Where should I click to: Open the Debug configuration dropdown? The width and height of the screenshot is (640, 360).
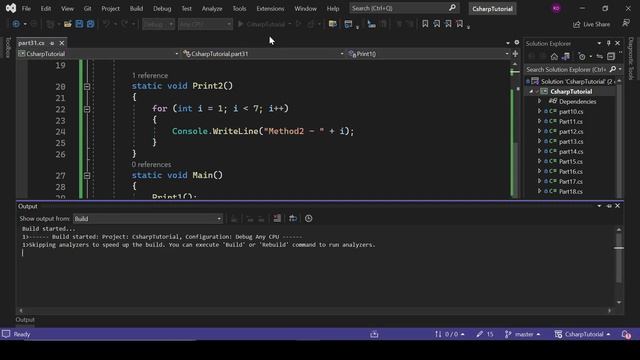pyautogui.click(x=158, y=24)
